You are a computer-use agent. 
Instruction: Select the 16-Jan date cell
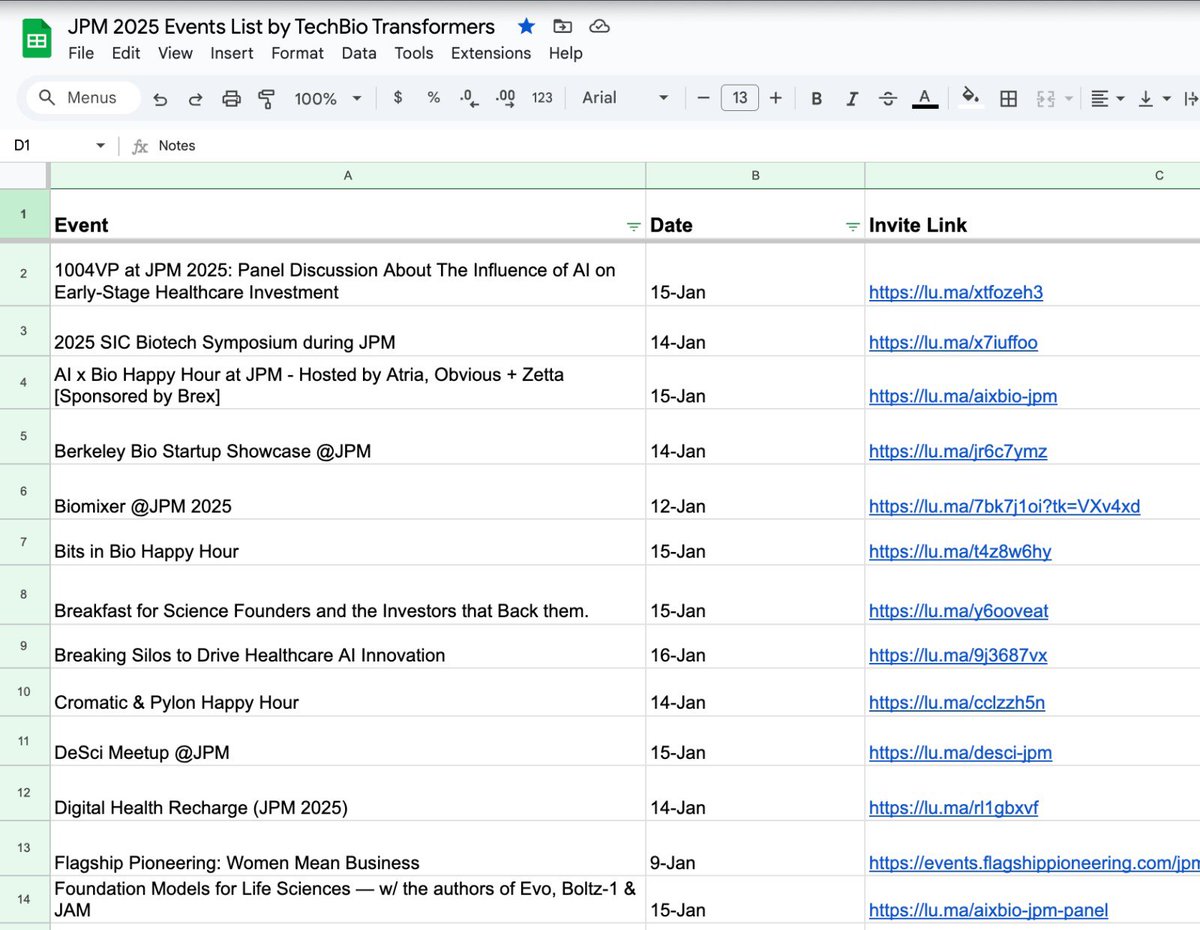coord(755,646)
